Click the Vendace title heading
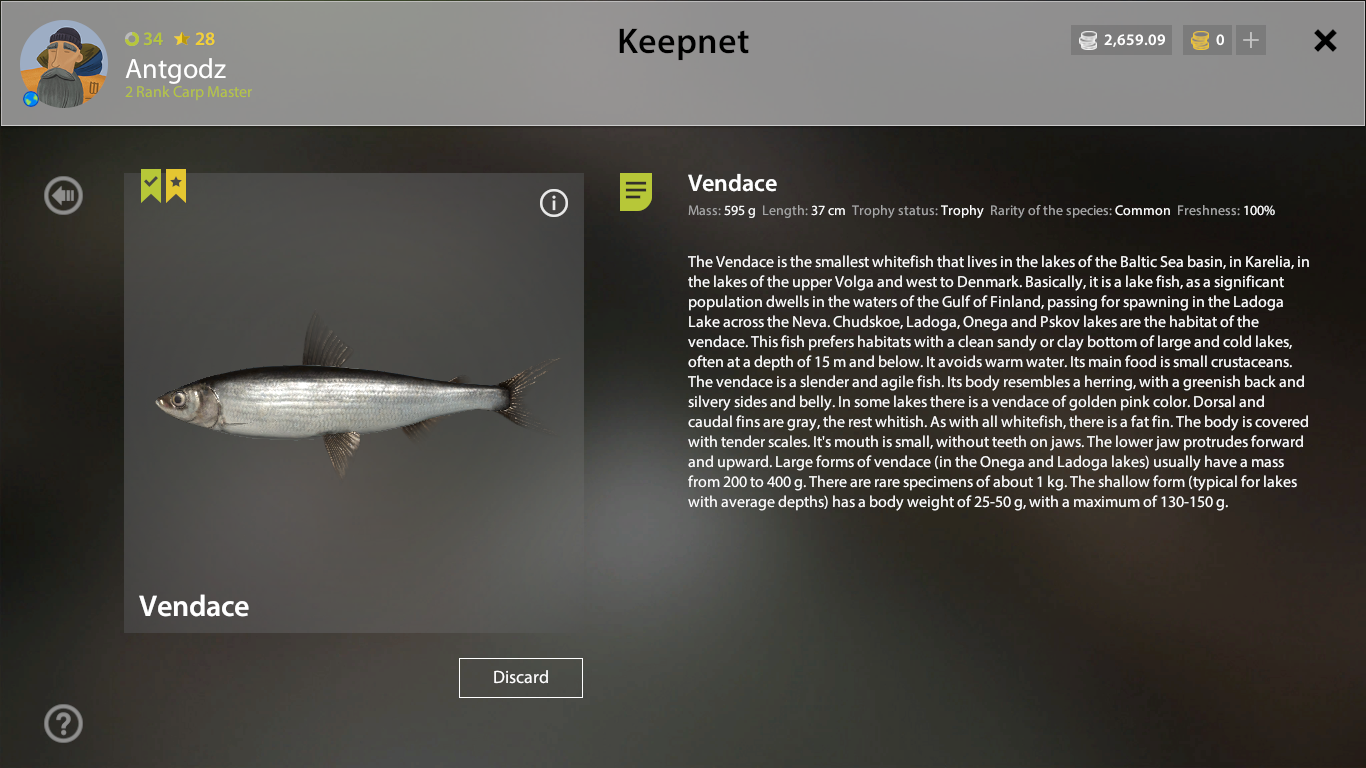This screenshot has width=1366, height=768. point(732,183)
